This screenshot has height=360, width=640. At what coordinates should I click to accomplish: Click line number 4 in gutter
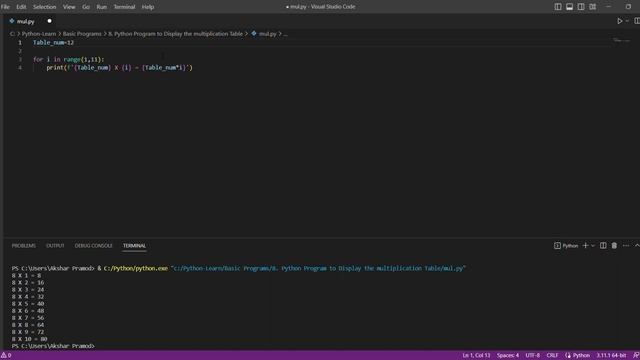click(x=20, y=68)
